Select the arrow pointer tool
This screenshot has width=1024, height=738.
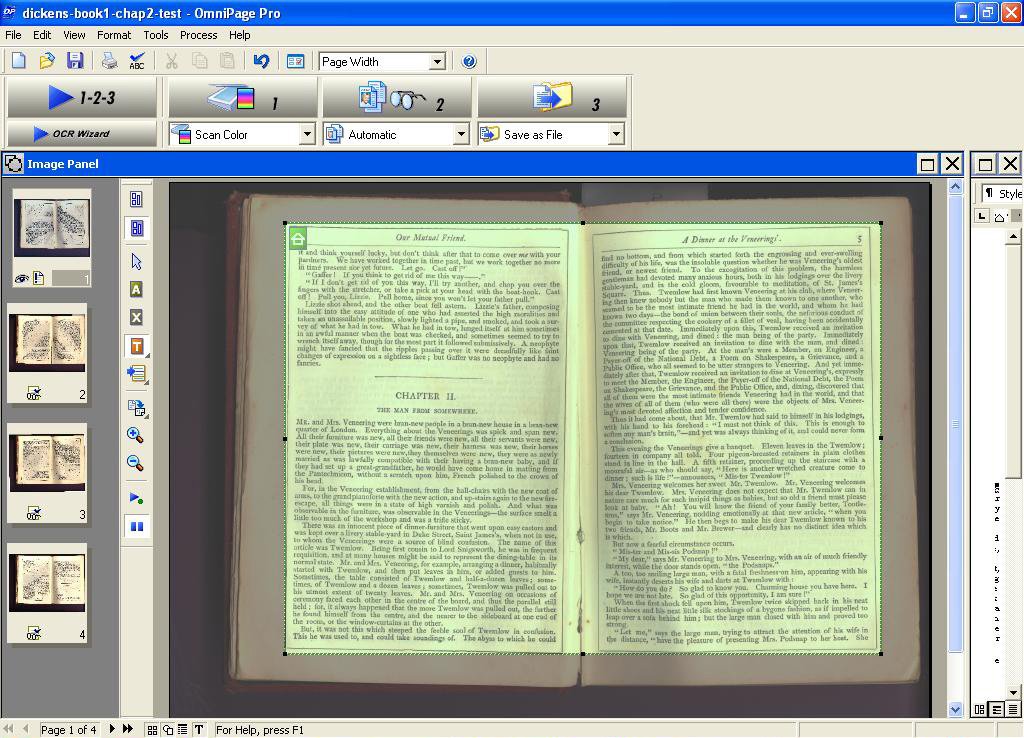tap(136, 261)
